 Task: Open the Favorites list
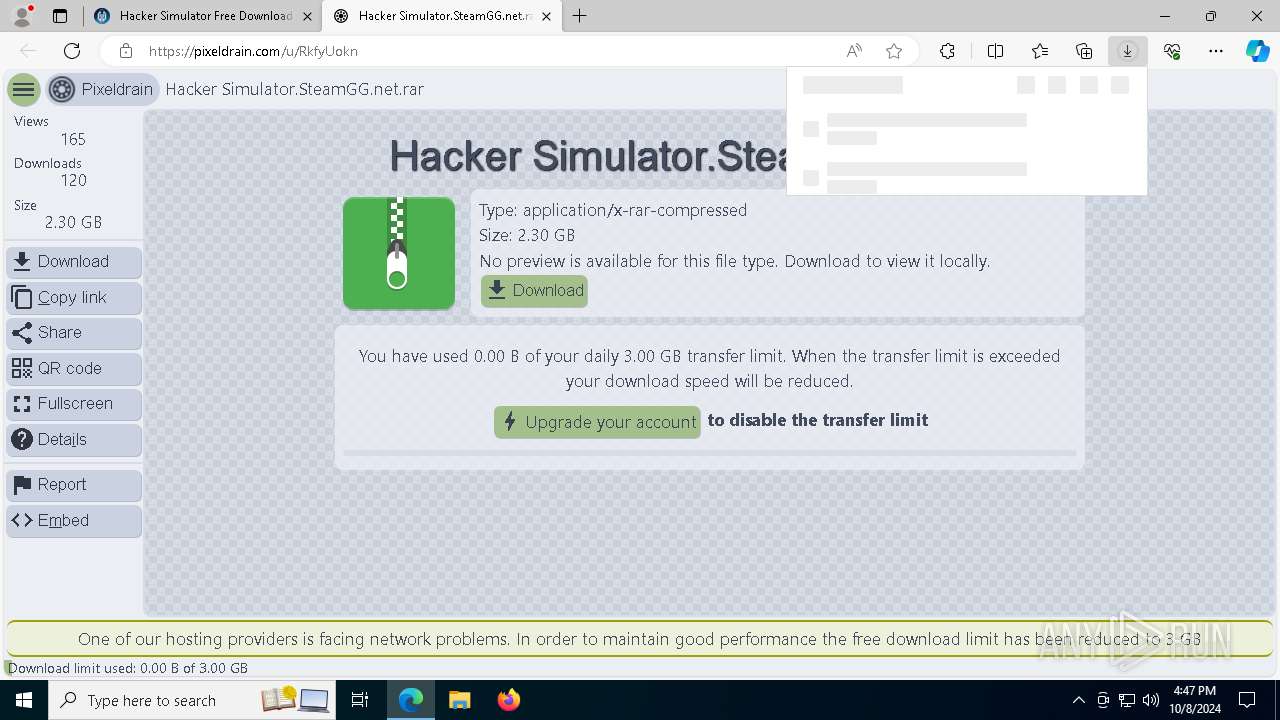coord(1040,51)
